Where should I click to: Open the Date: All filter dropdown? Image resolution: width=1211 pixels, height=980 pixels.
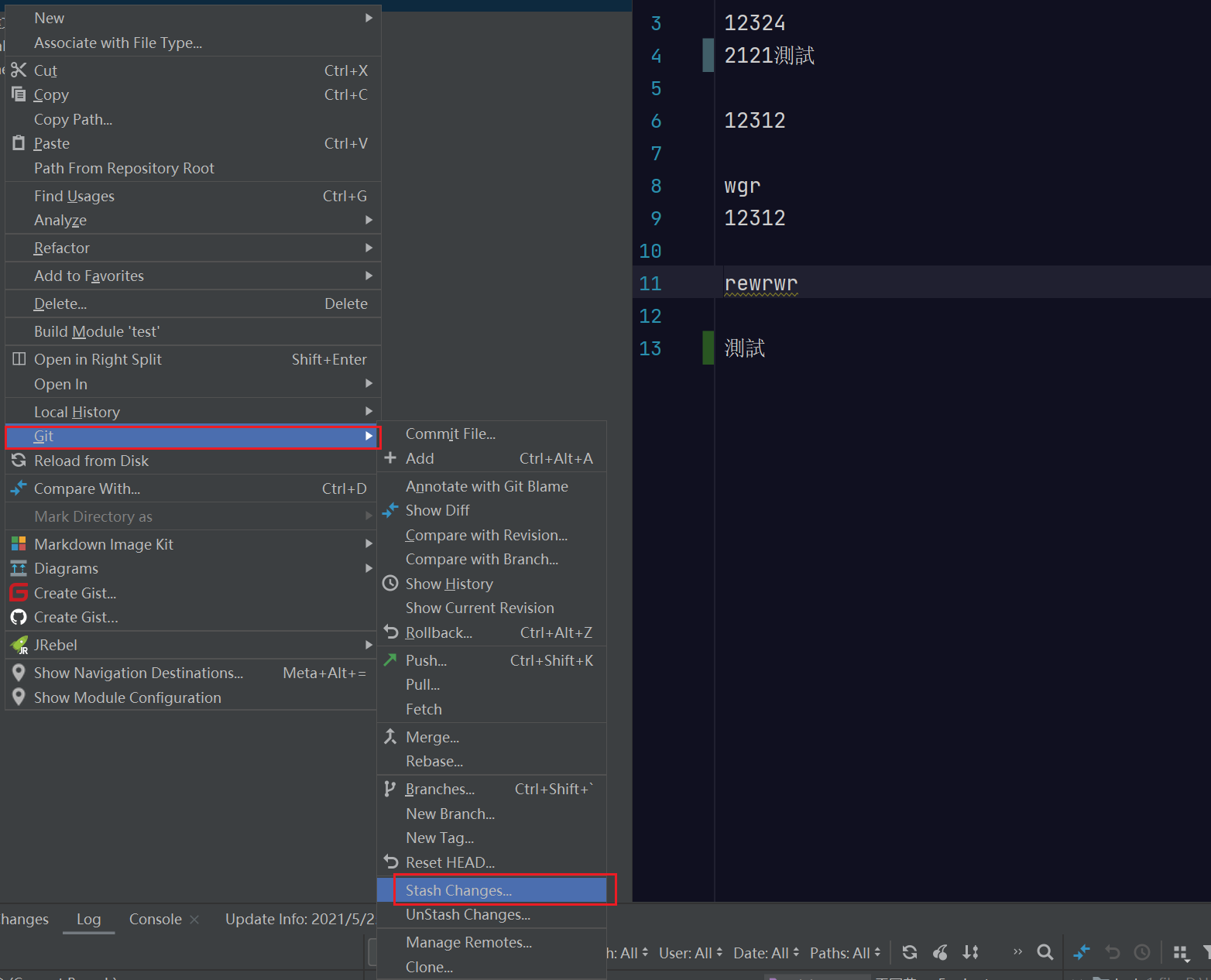pyautogui.click(x=764, y=952)
